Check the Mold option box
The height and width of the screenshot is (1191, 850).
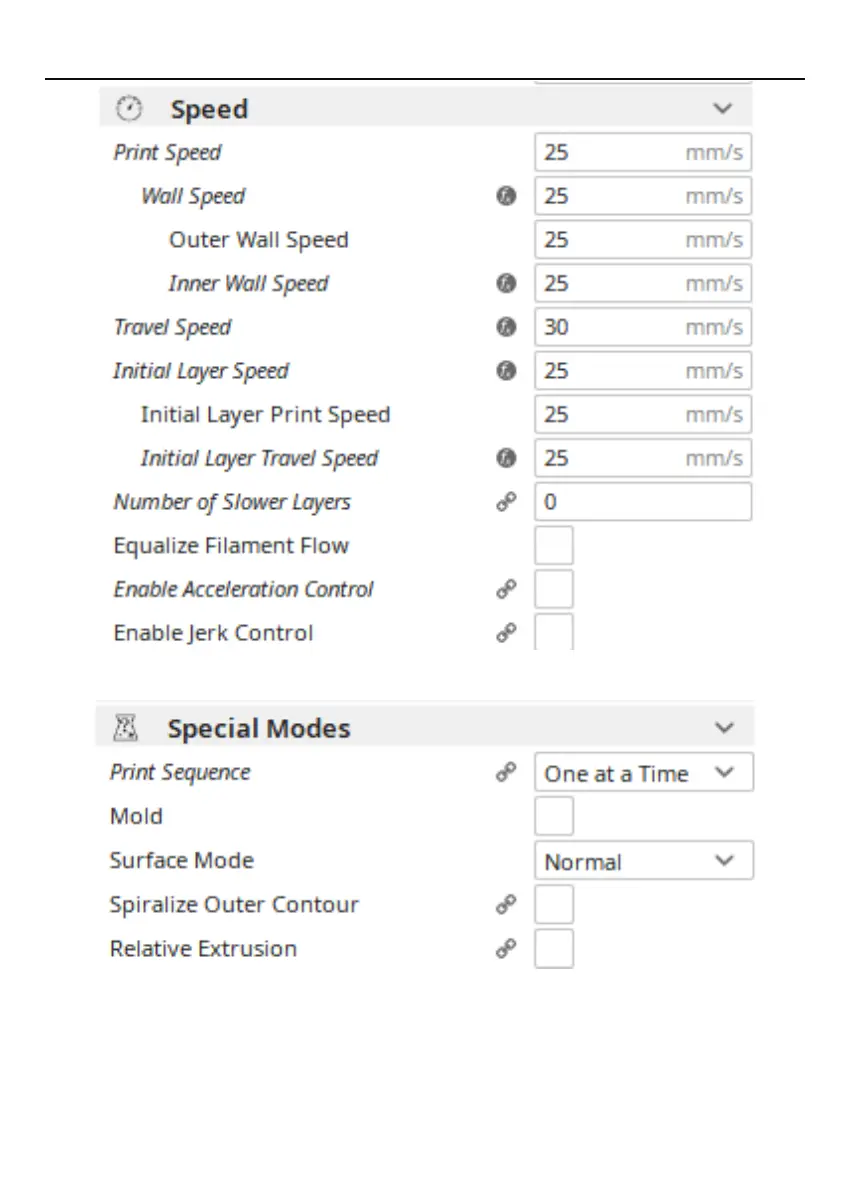[554, 817]
